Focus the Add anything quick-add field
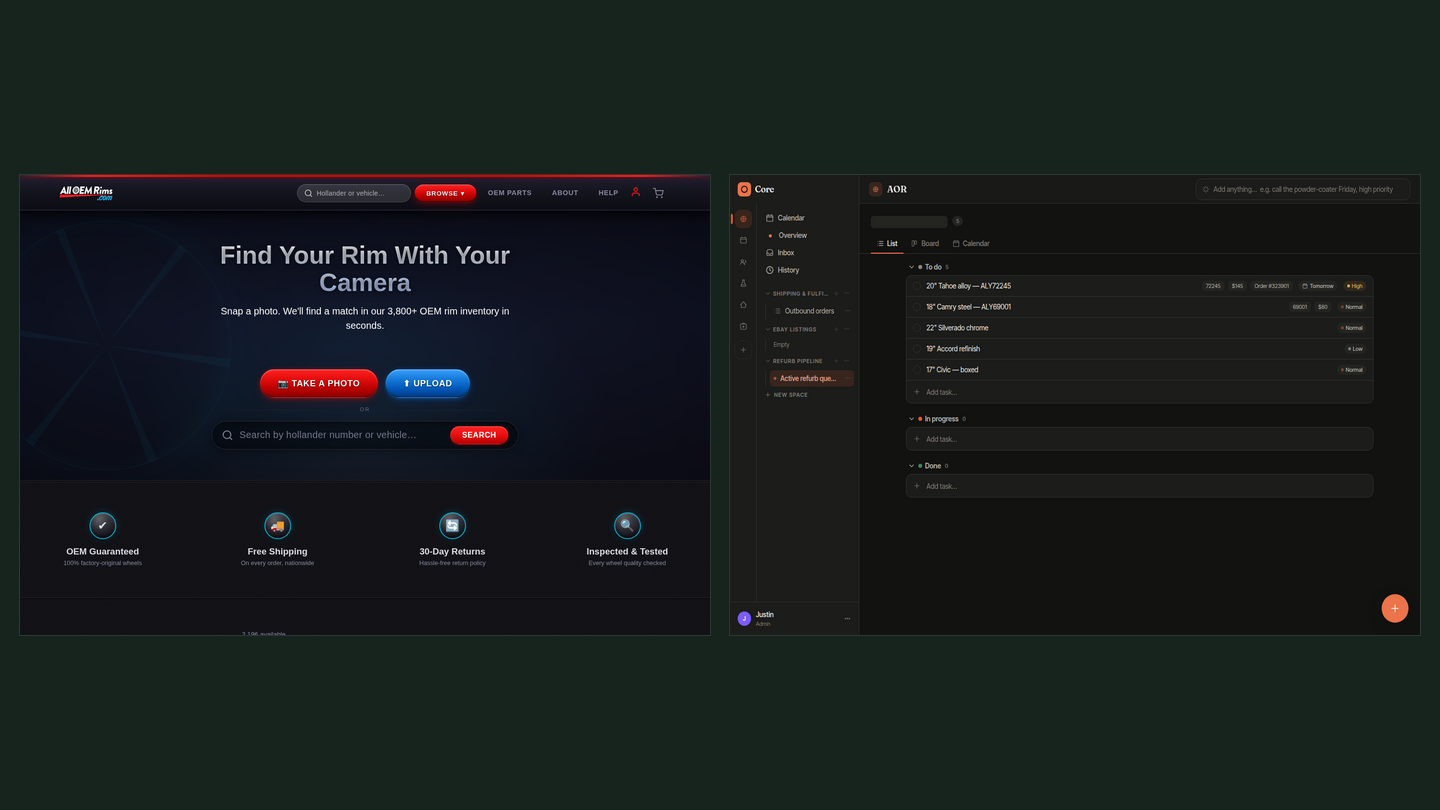 1303,189
